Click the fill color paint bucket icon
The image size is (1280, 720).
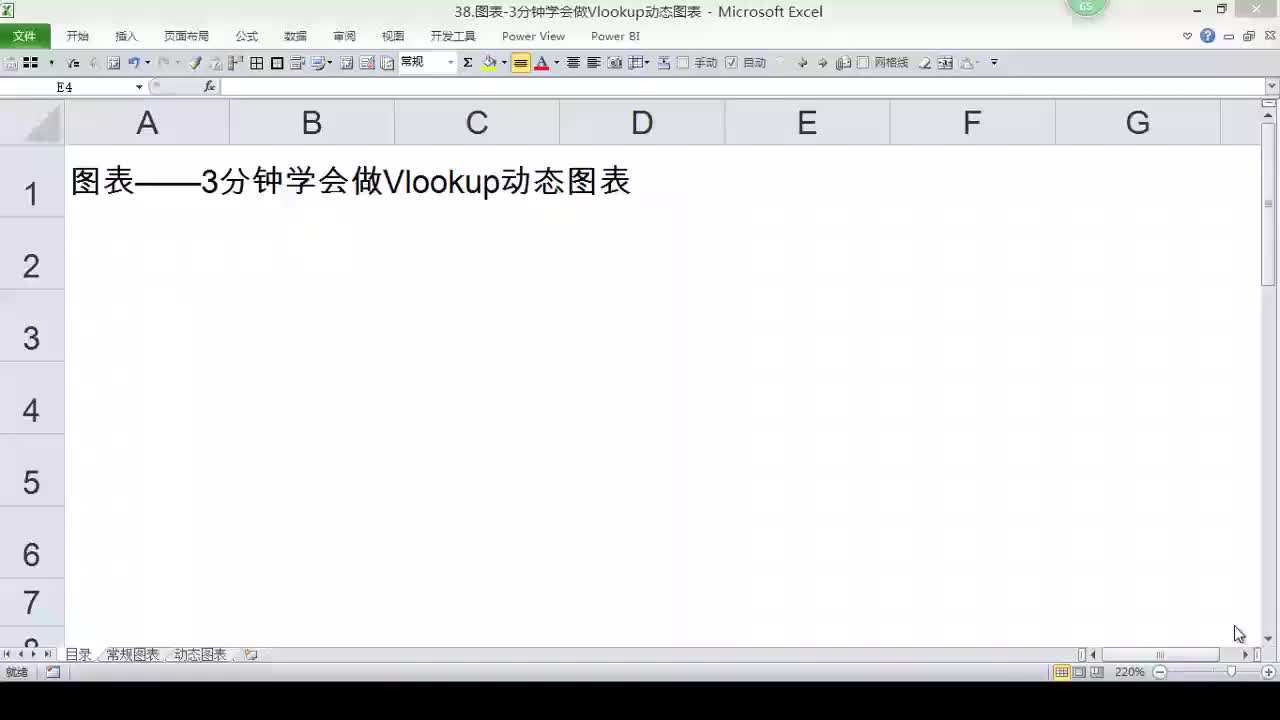pyautogui.click(x=489, y=62)
